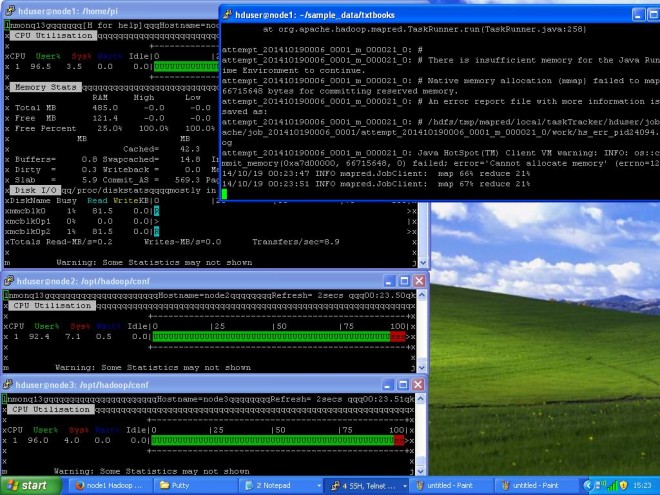660x495 pixels.
Task: Click the node2 CPU utilisation green bar
Action: point(270,337)
